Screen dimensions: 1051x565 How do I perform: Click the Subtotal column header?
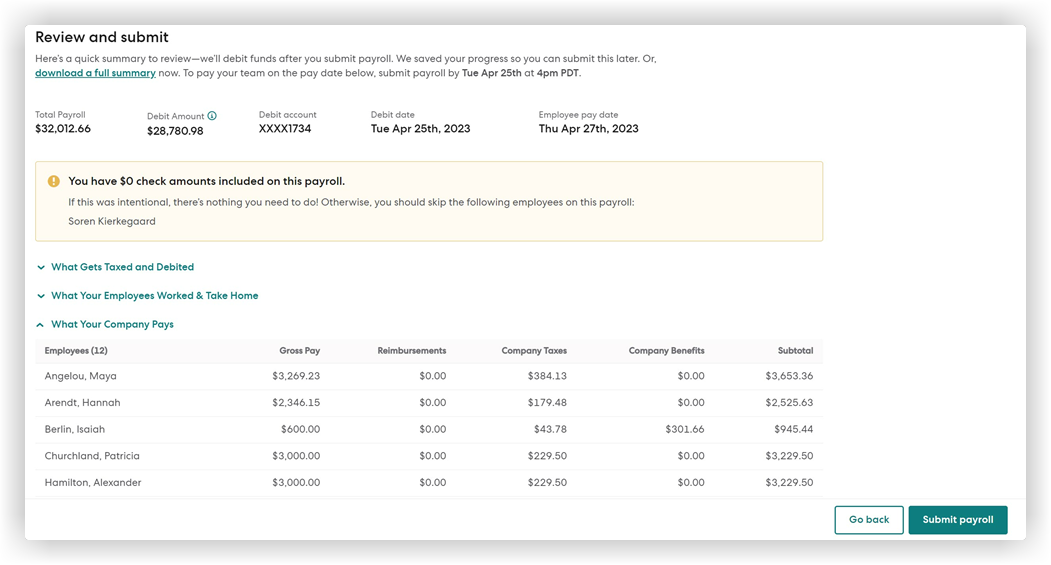796,351
